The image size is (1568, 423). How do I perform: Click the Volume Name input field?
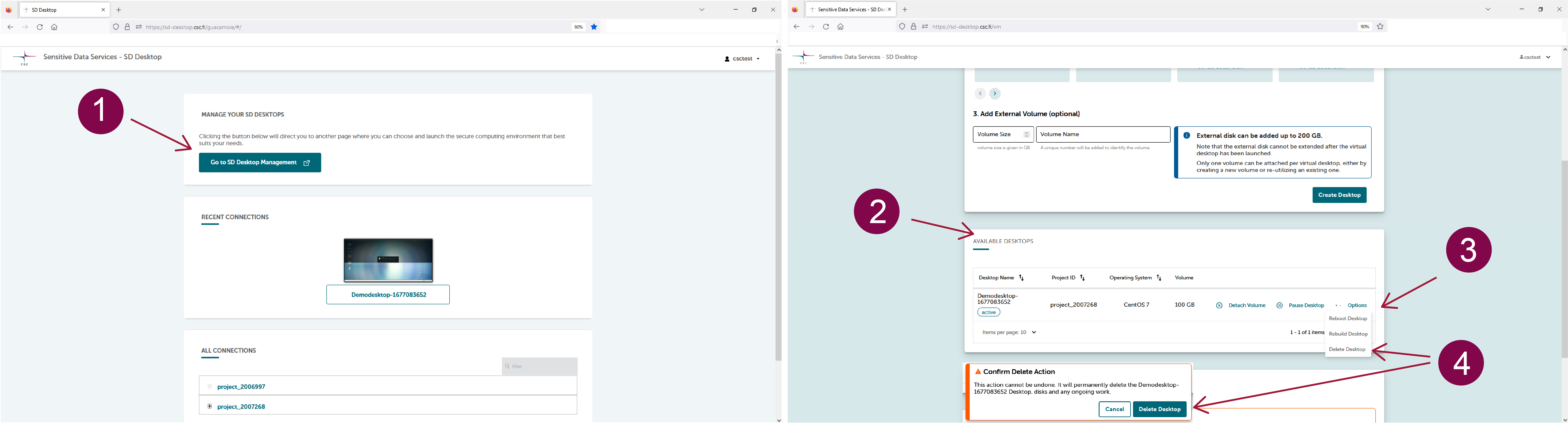1103,135
